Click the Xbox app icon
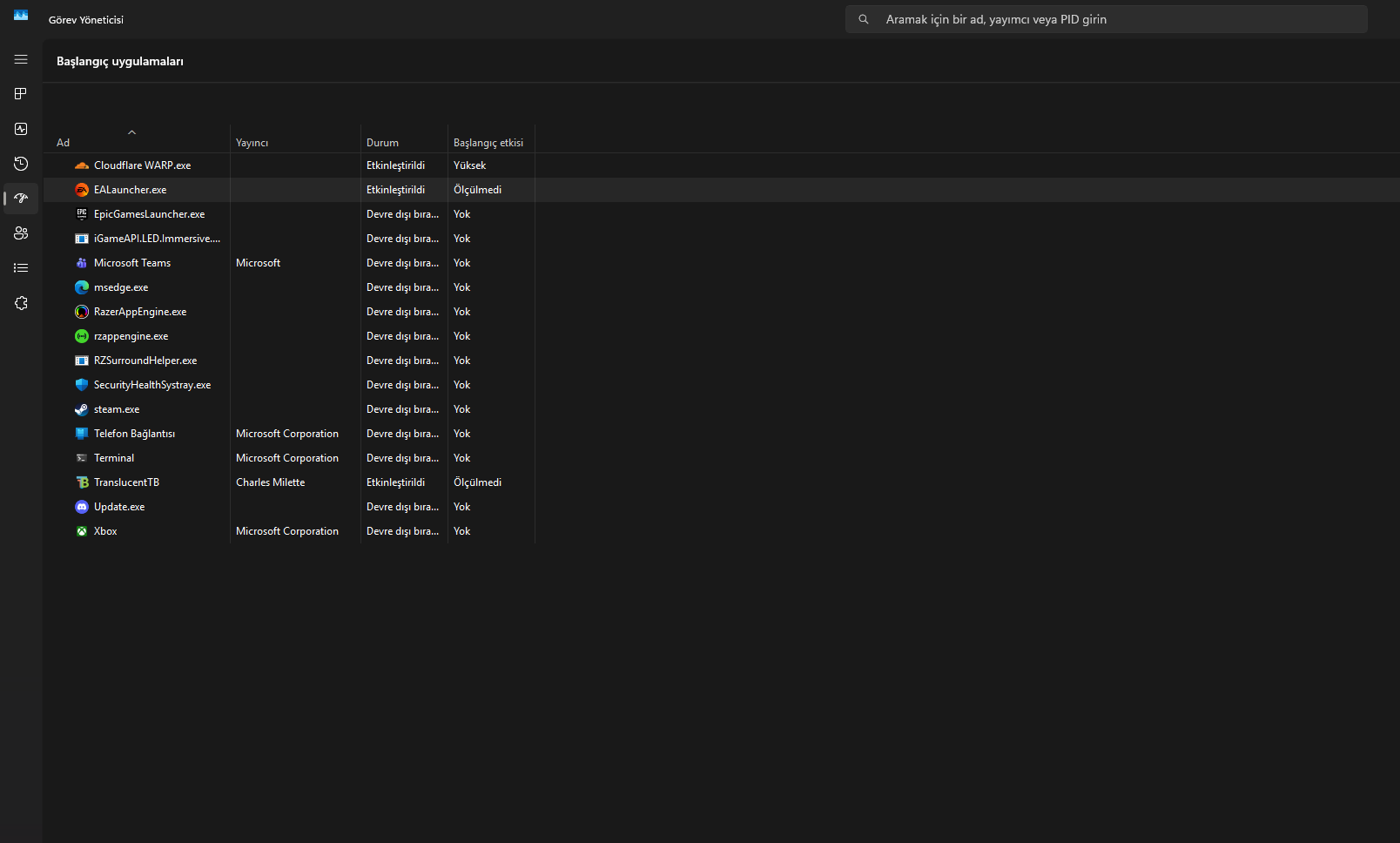1400x843 pixels. coord(82,531)
